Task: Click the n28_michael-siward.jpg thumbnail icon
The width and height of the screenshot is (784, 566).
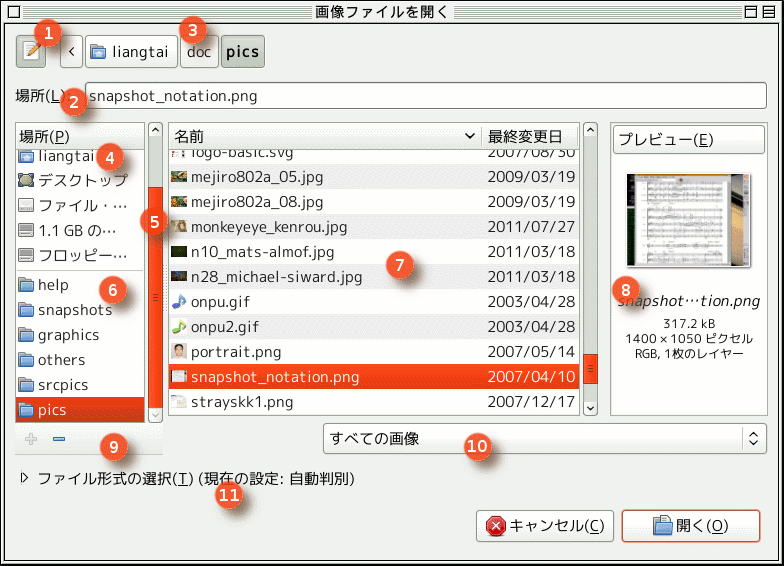Action: click(x=179, y=276)
